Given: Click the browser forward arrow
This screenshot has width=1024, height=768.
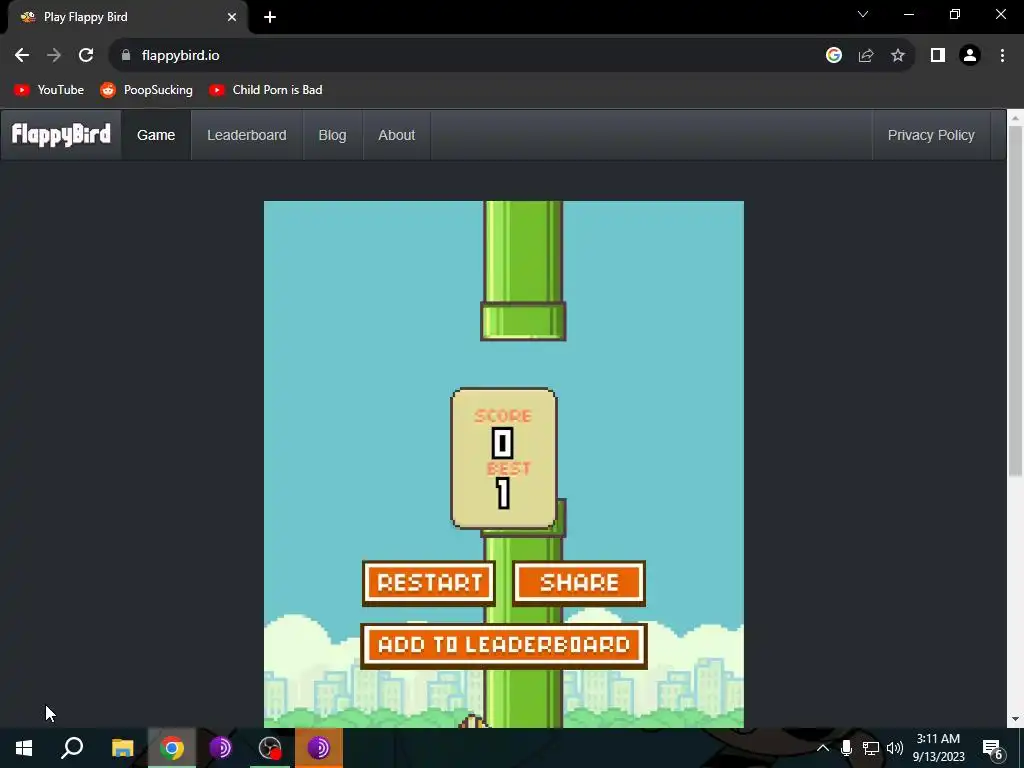Looking at the screenshot, I should 54,56.
